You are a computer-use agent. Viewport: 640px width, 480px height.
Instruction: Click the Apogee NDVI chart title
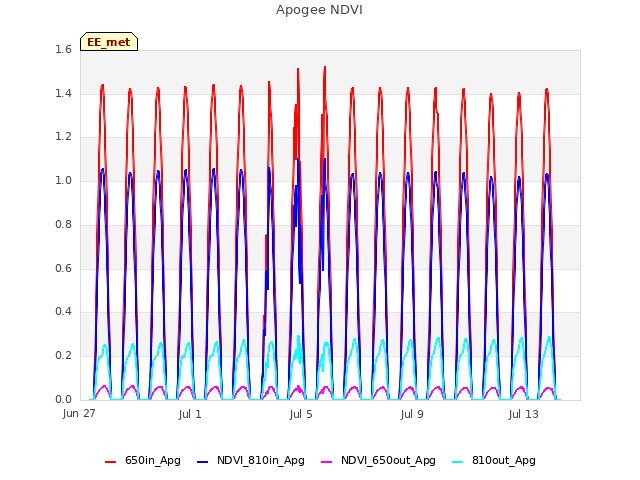tap(319, 10)
